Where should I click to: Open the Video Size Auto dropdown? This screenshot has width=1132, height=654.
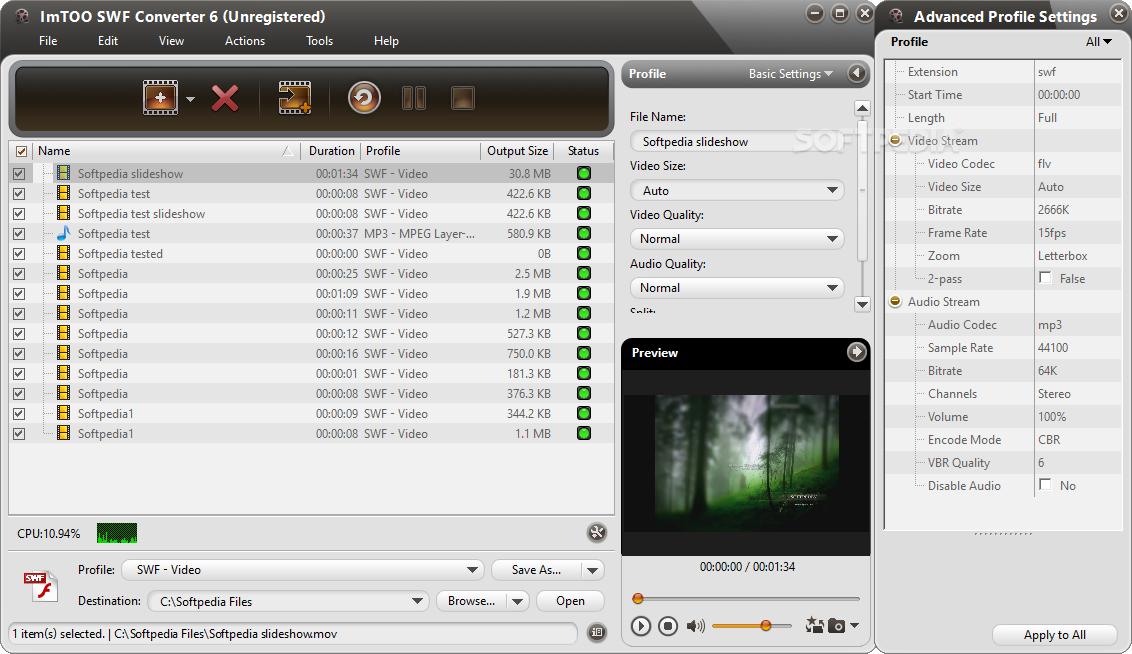[736, 191]
